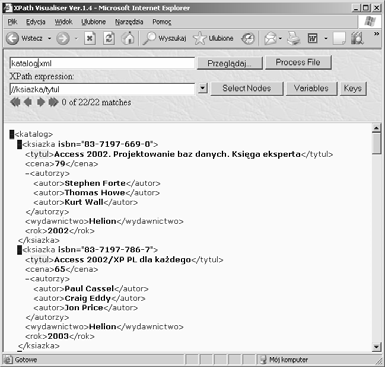
Task: Collapse ksiazka node isbn 83-7197-669-0
Action: [19, 144]
